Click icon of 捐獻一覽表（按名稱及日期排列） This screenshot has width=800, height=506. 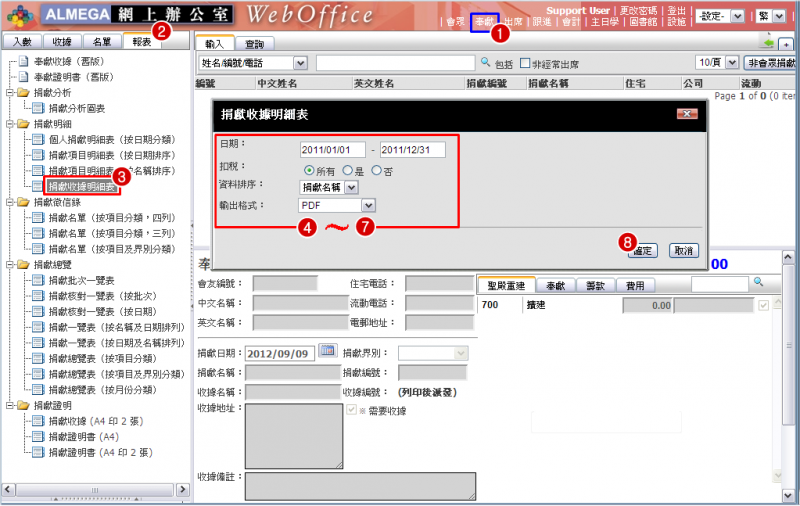[38, 327]
